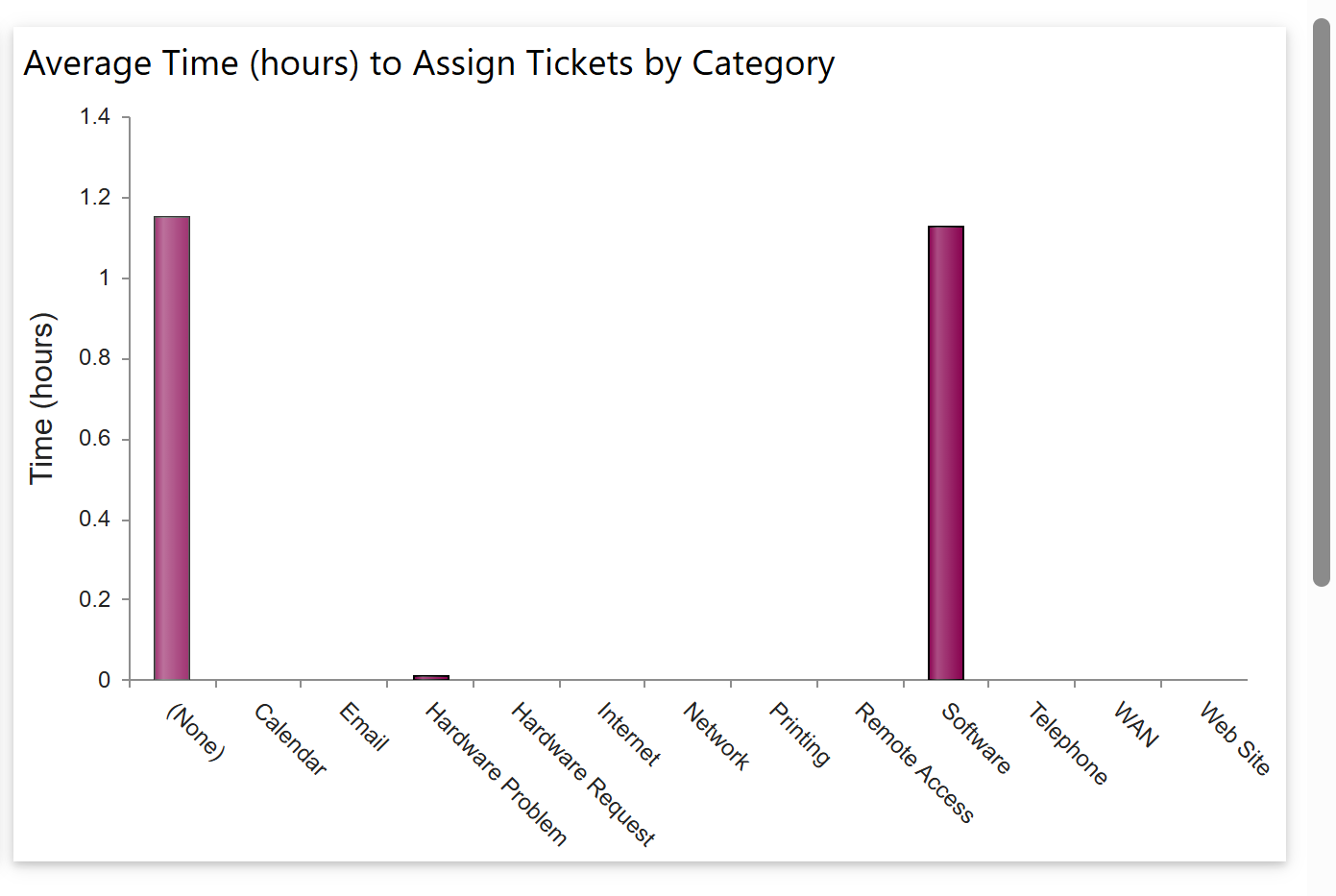Click the chart title text
The image size is (1336, 896).
pos(429,63)
